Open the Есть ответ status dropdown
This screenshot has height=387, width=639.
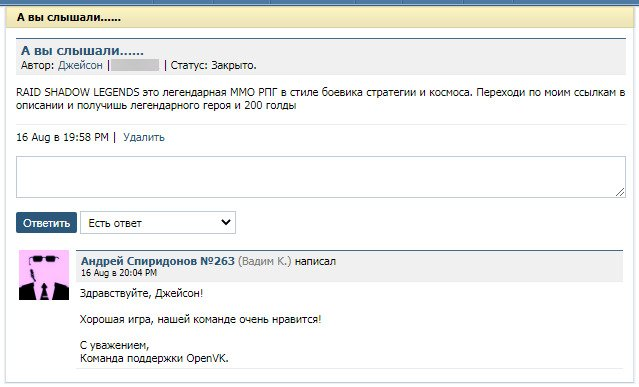(x=158, y=222)
